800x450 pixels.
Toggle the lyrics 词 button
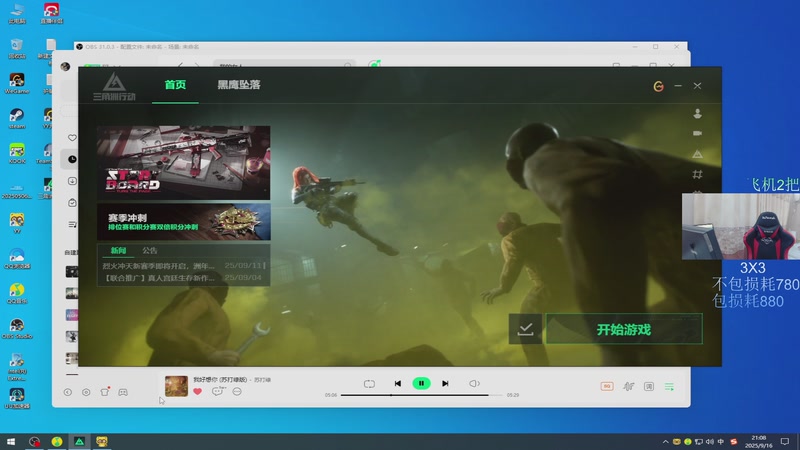coord(648,387)
